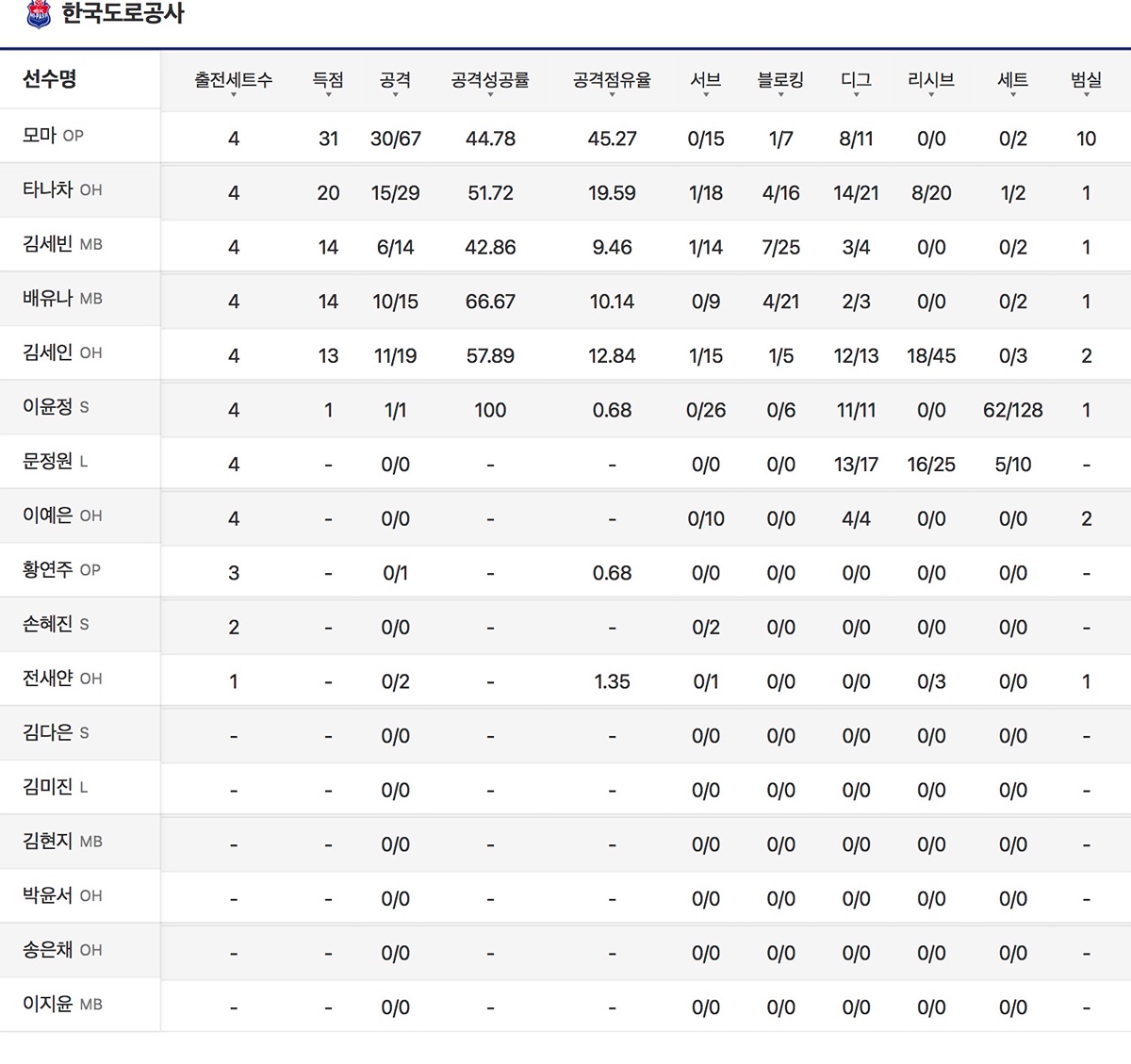Select libero 문정원 name
1131x1064 pixels.
point(48,461)
